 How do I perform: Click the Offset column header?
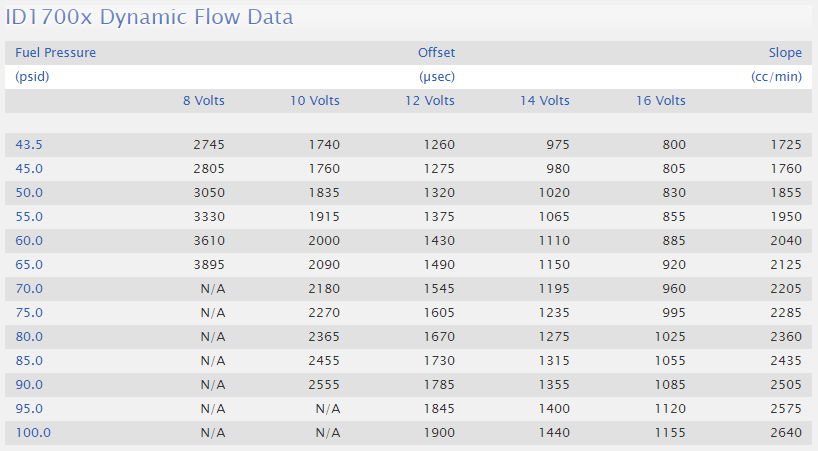[436, 53]
